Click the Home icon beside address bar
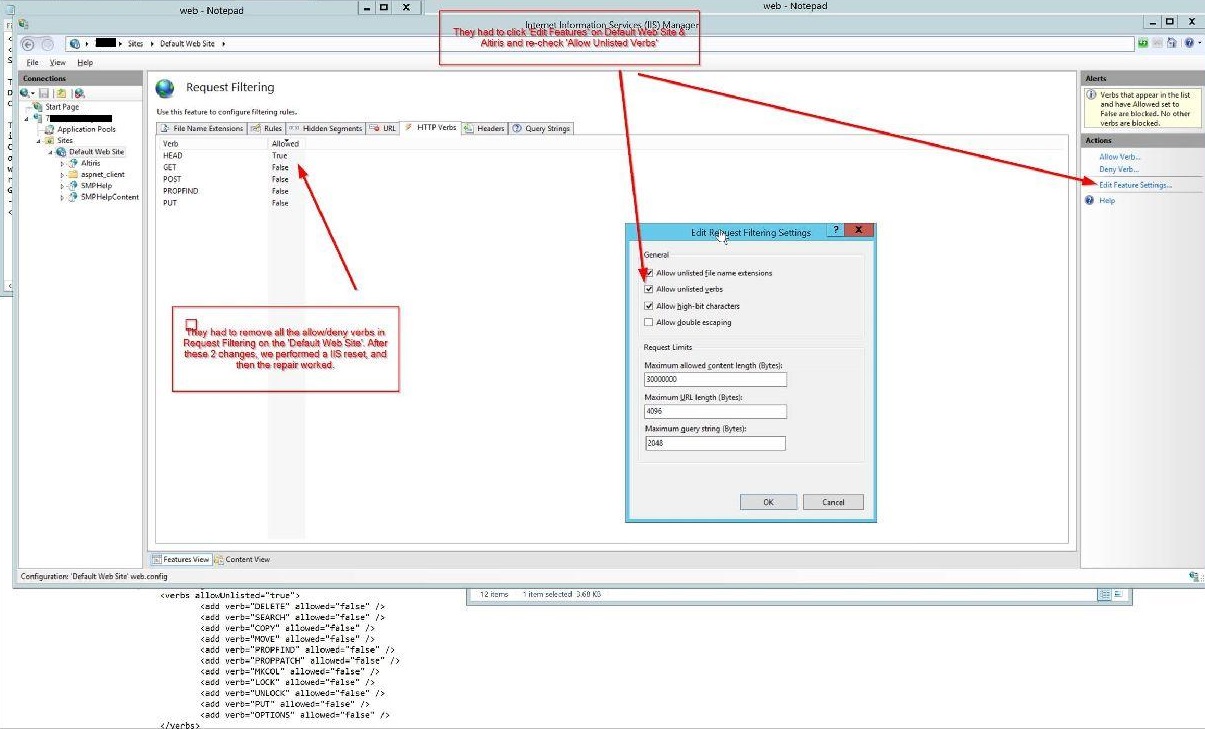Screen dimensions: 1205x729 click(1171, 43)
